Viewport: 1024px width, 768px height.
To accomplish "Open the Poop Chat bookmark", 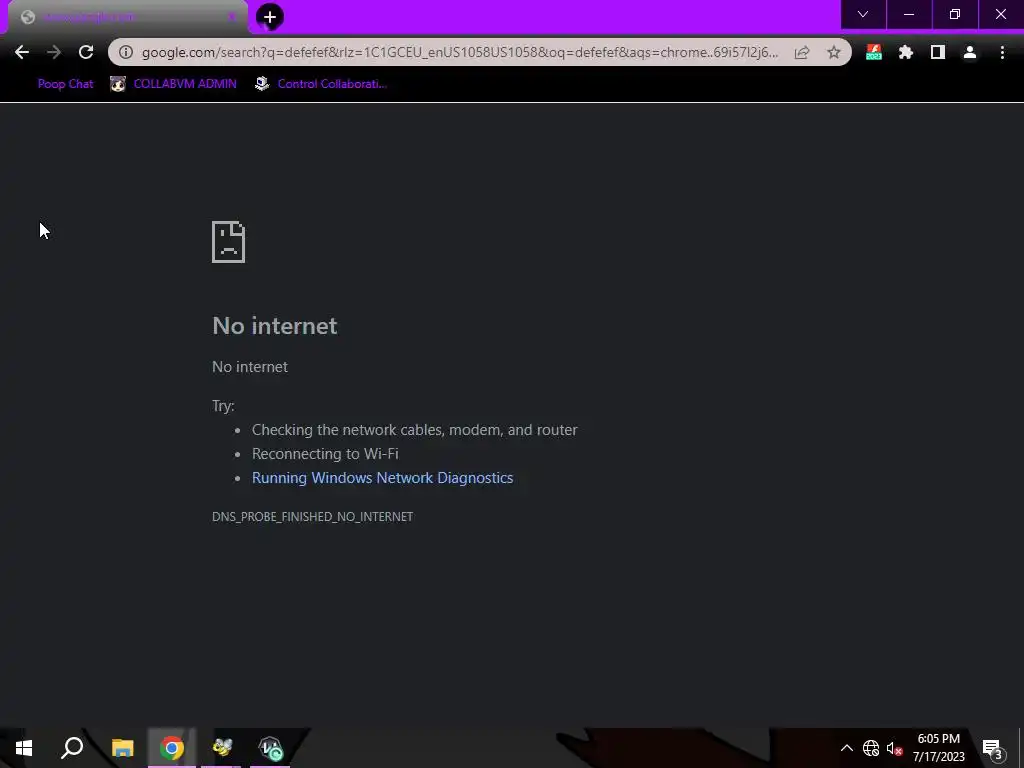I will click(65, 84).
